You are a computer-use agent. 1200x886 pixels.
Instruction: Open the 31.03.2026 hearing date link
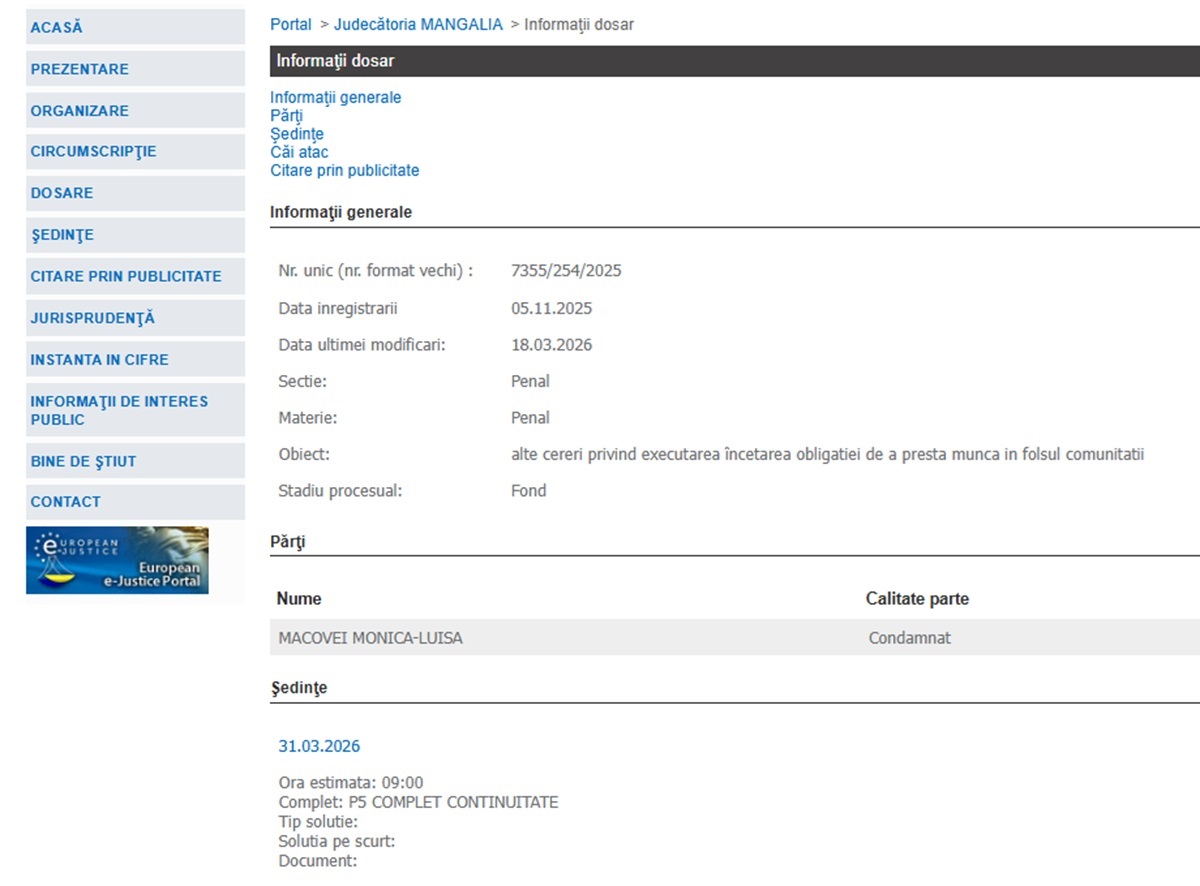(x=319, y=746)
